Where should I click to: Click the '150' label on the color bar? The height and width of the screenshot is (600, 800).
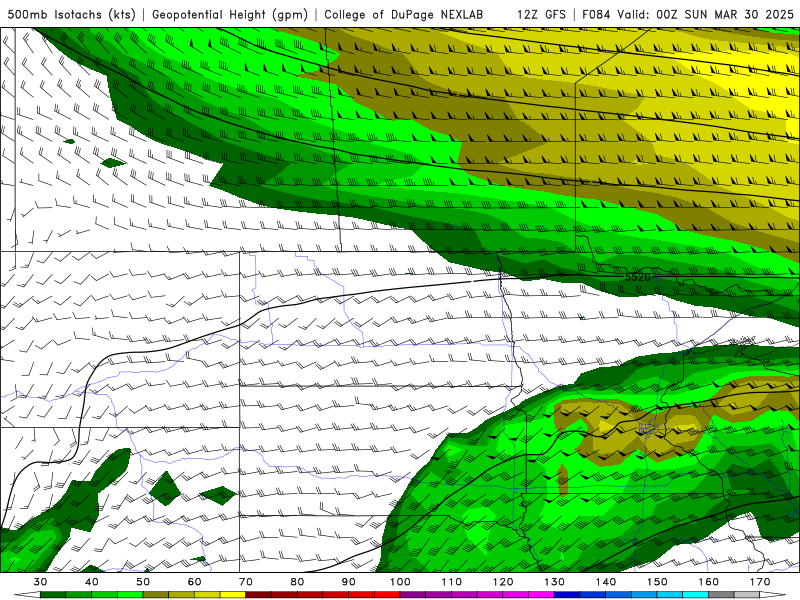658,582
